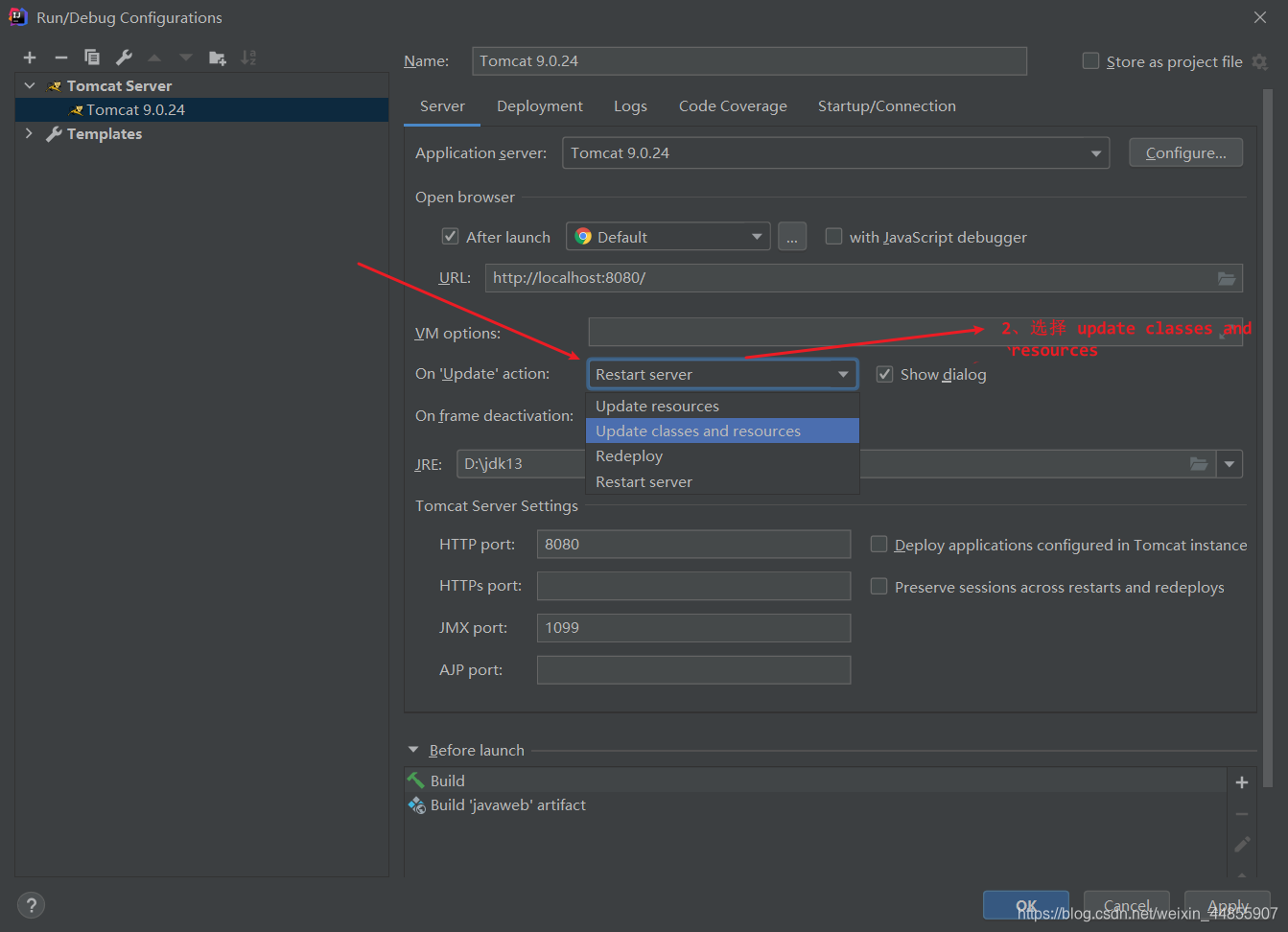Add Before launch task plus icon
Image resolution: width=1288 pixels, height=932 pixels.
click(x=1242, y=782)
